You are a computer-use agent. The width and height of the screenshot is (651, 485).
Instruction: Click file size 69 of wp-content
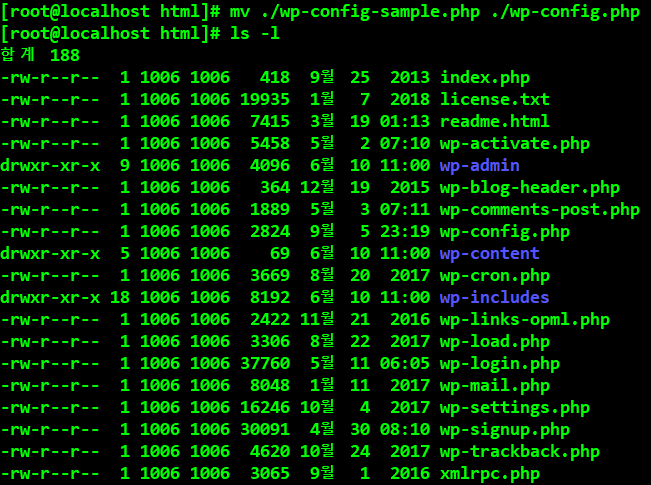pos(280,254)
